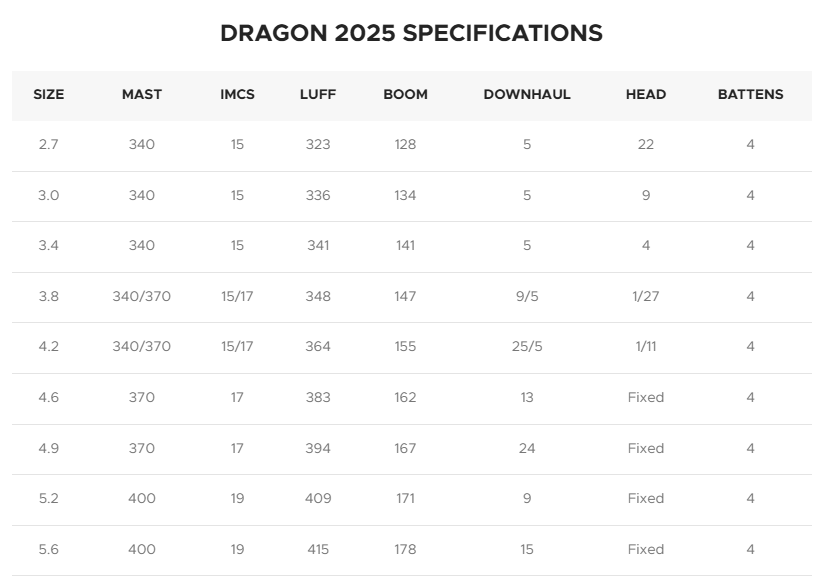The image size is (833, 586).
Task: Select the BATTENS column header
Action: pos(750,95)
